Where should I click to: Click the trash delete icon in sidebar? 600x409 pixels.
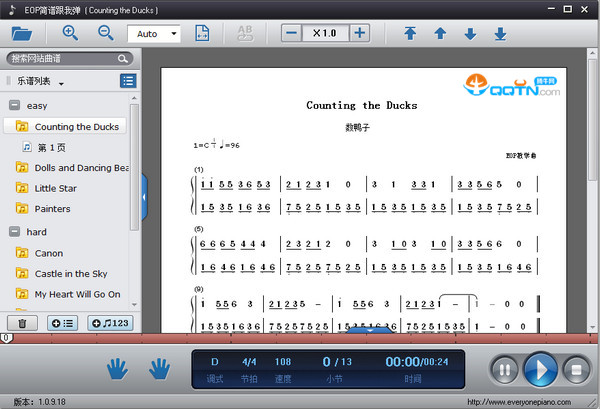pyautogui.click(x=23, y=322)
